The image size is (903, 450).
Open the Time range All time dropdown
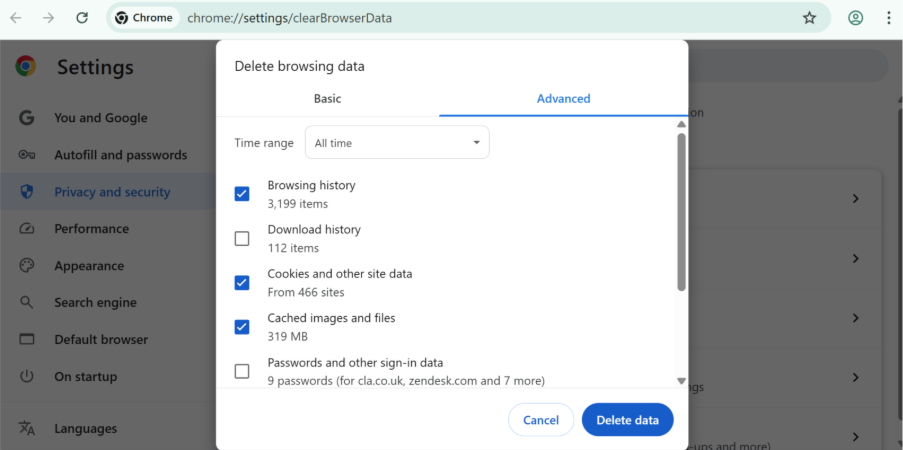pyautogui.click(x=397, y=142)
